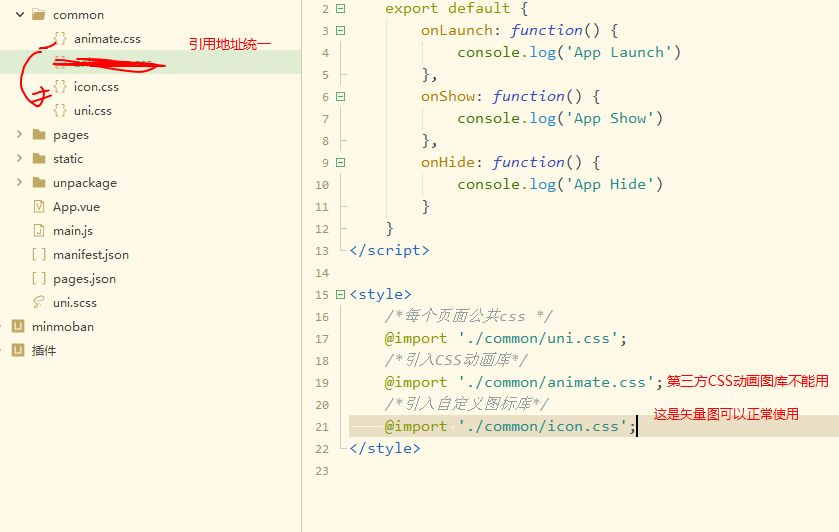The width and height of the screenshot is (839, 532).
Task: Open pages.json from the tree
Action: pos(85,279)
